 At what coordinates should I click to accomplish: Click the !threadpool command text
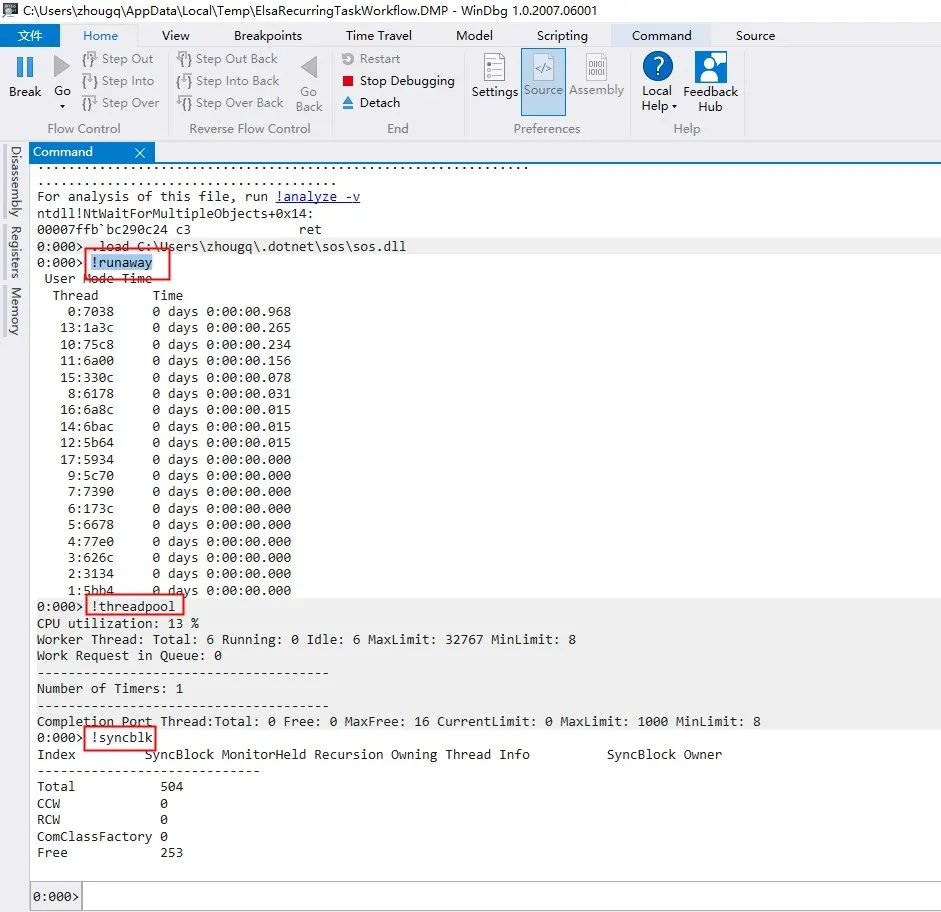point(133,607)
